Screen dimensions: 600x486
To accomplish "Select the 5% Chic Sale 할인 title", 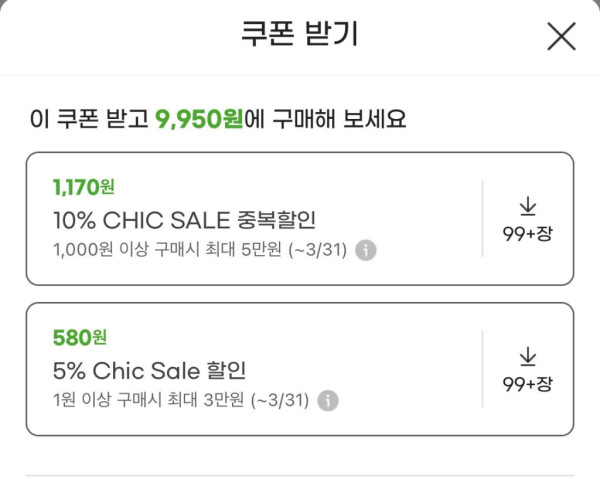I will 149,370.
